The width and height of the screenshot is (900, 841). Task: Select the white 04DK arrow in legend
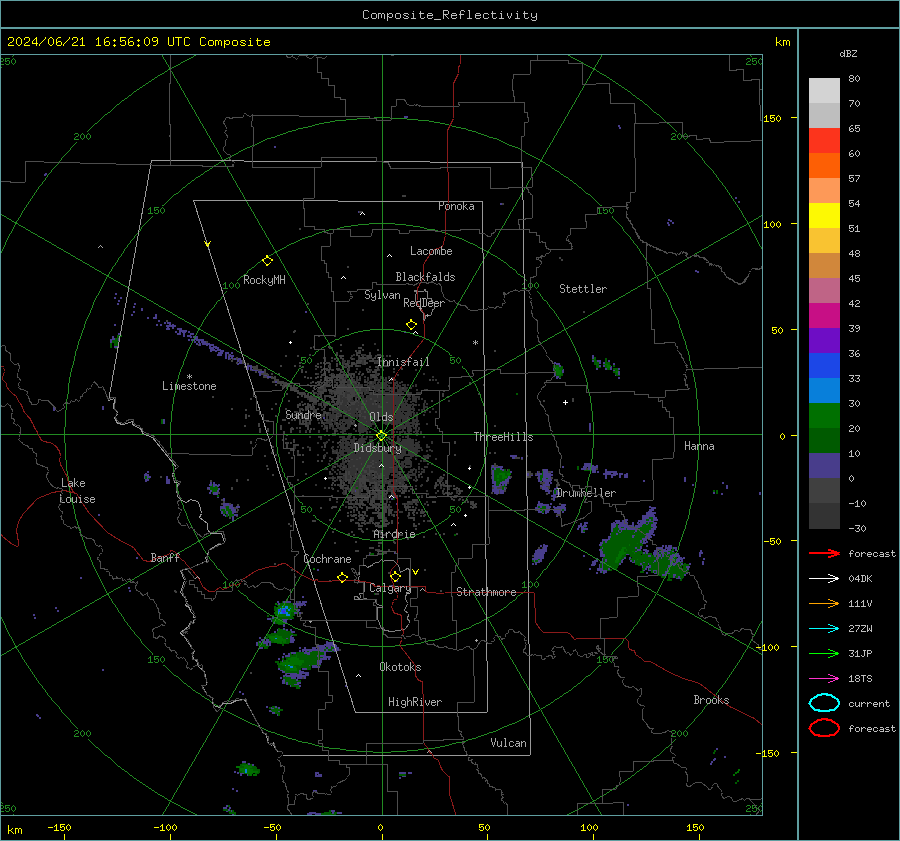pyautogui.click(x=824, y=578)
